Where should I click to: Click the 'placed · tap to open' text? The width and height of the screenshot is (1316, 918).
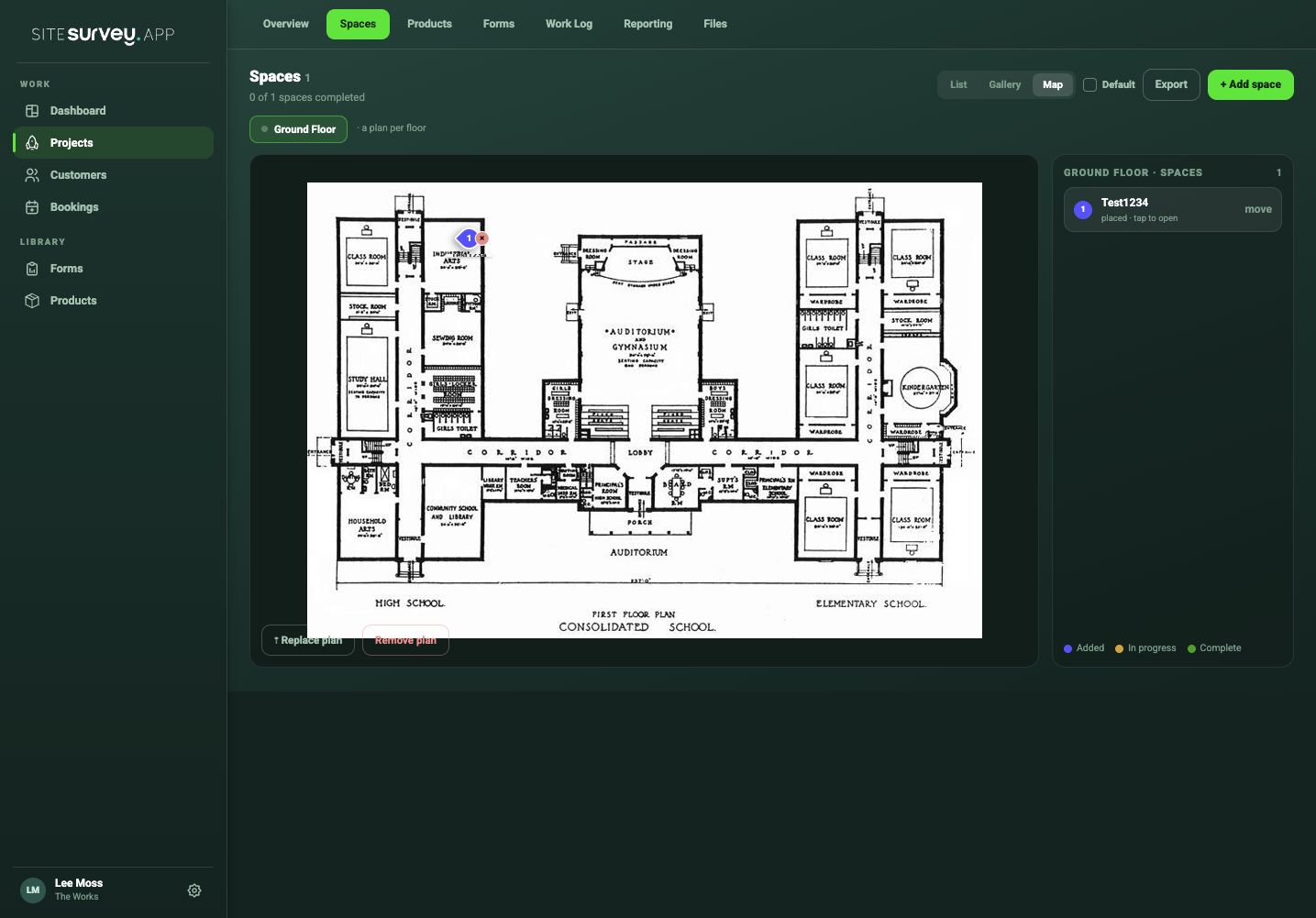[x=1139, y=218]
